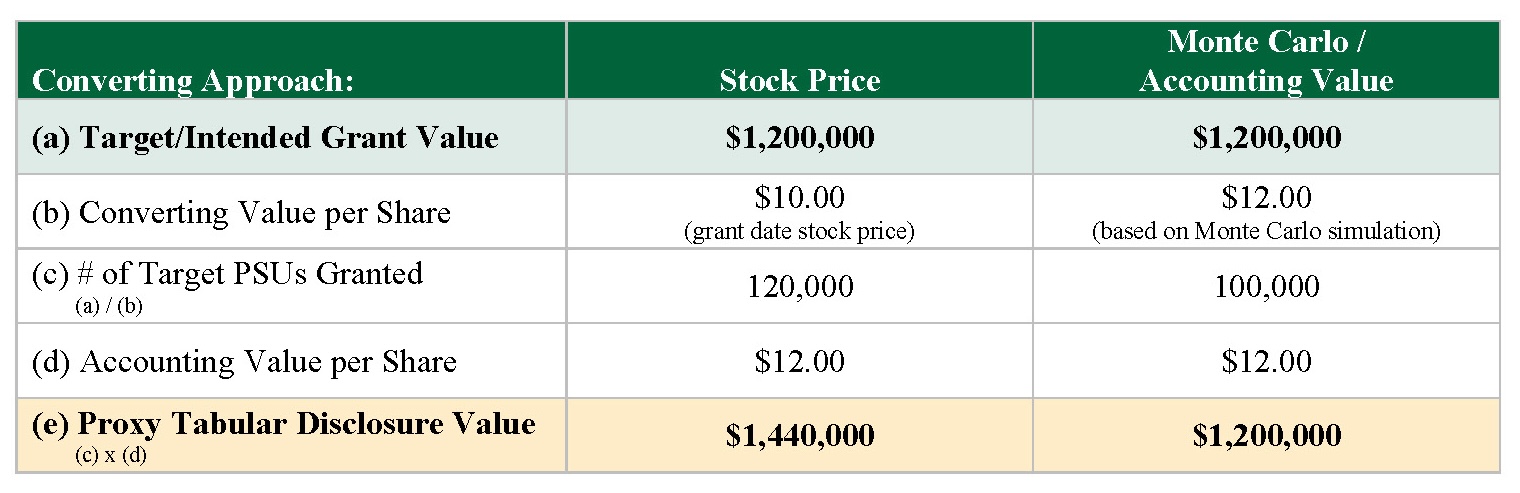This screenshot has height=493, width=1520.
Task: Select "(e) Proxy Tabular Disclosure Value" label
Action: click(284, 424)
